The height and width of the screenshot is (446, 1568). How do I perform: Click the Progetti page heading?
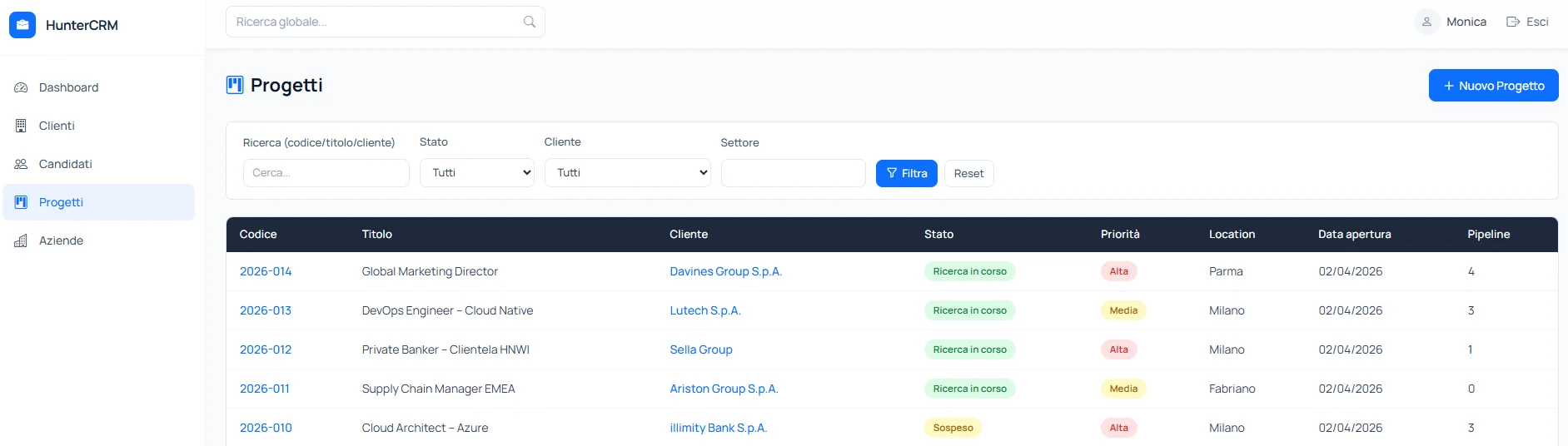tap(286, 85)
